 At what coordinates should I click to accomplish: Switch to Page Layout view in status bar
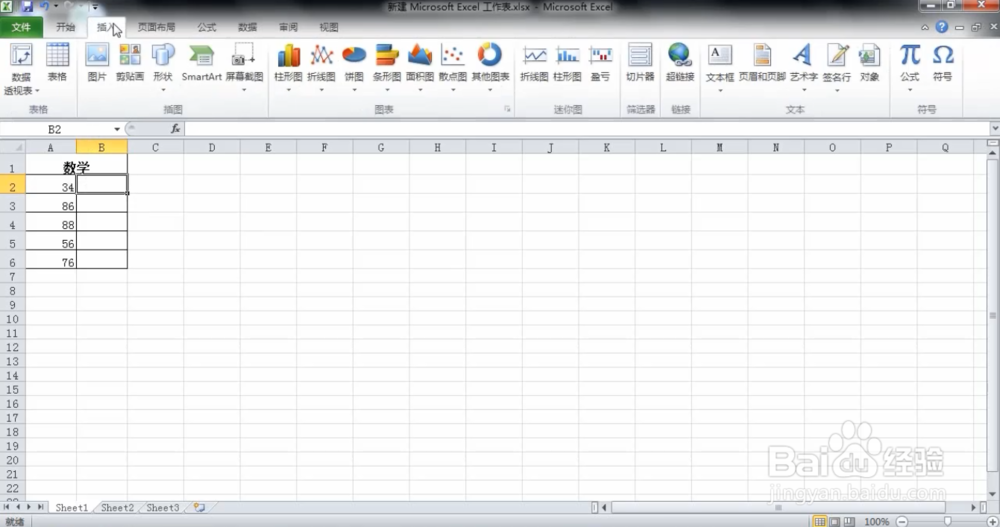click(834, 522)
